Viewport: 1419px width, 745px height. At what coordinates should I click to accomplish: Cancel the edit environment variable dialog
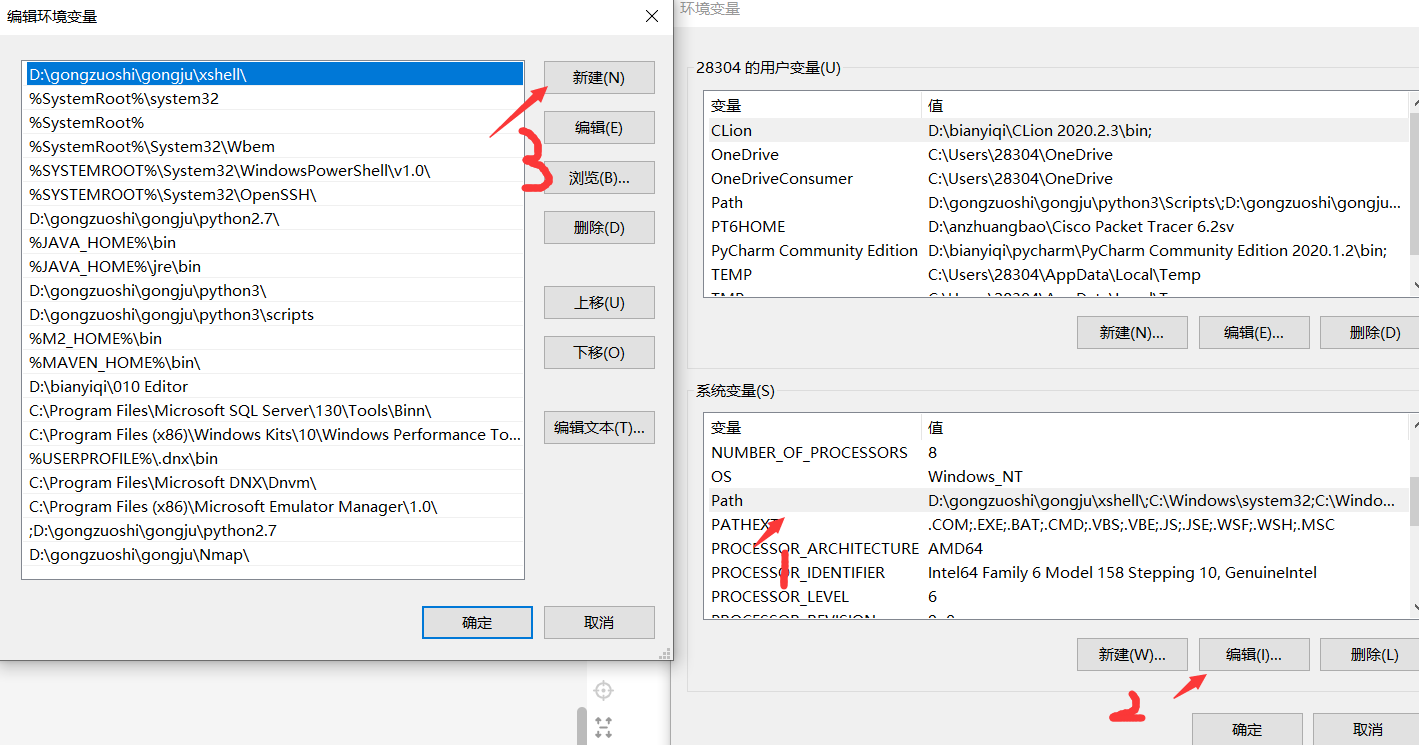(599, 622)
